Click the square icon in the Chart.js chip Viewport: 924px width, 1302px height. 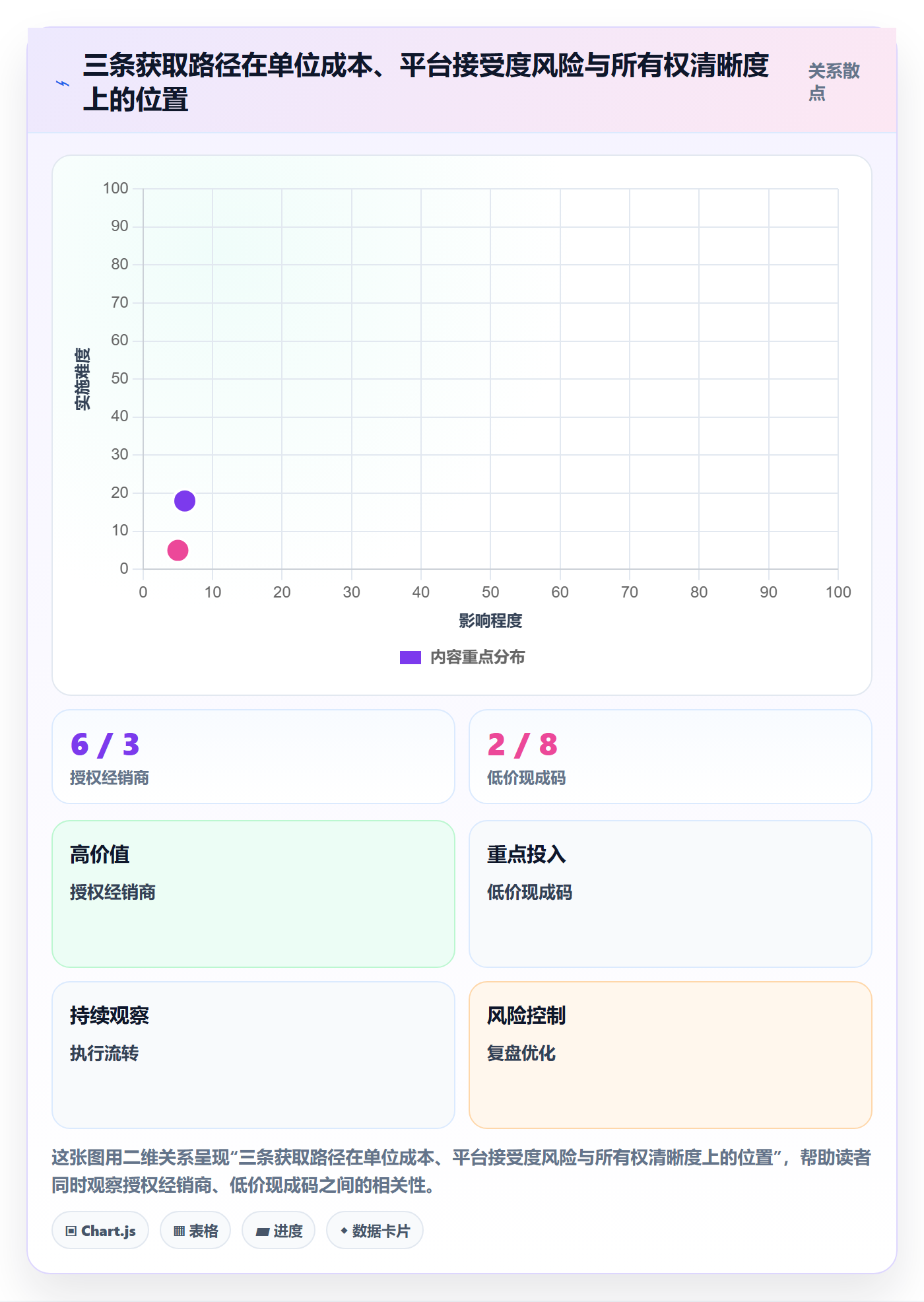[x=71, y=1231]
